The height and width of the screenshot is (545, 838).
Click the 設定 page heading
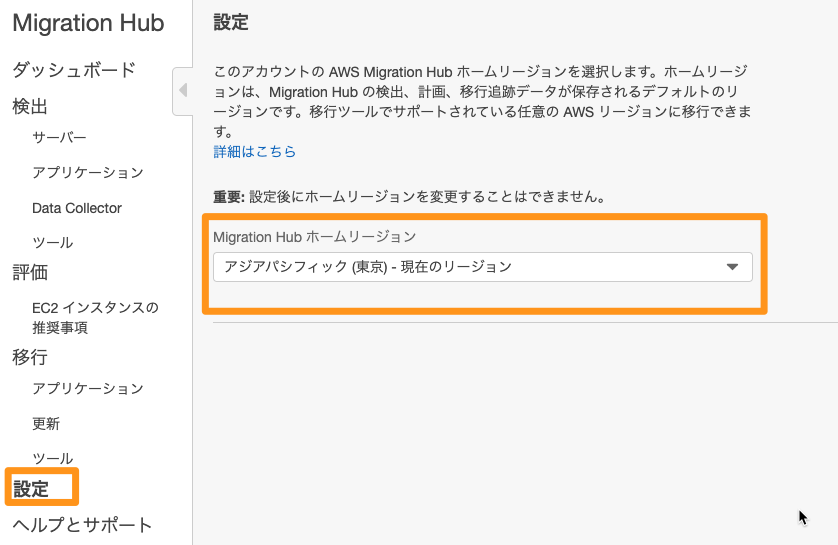click(x=231, y=22)
